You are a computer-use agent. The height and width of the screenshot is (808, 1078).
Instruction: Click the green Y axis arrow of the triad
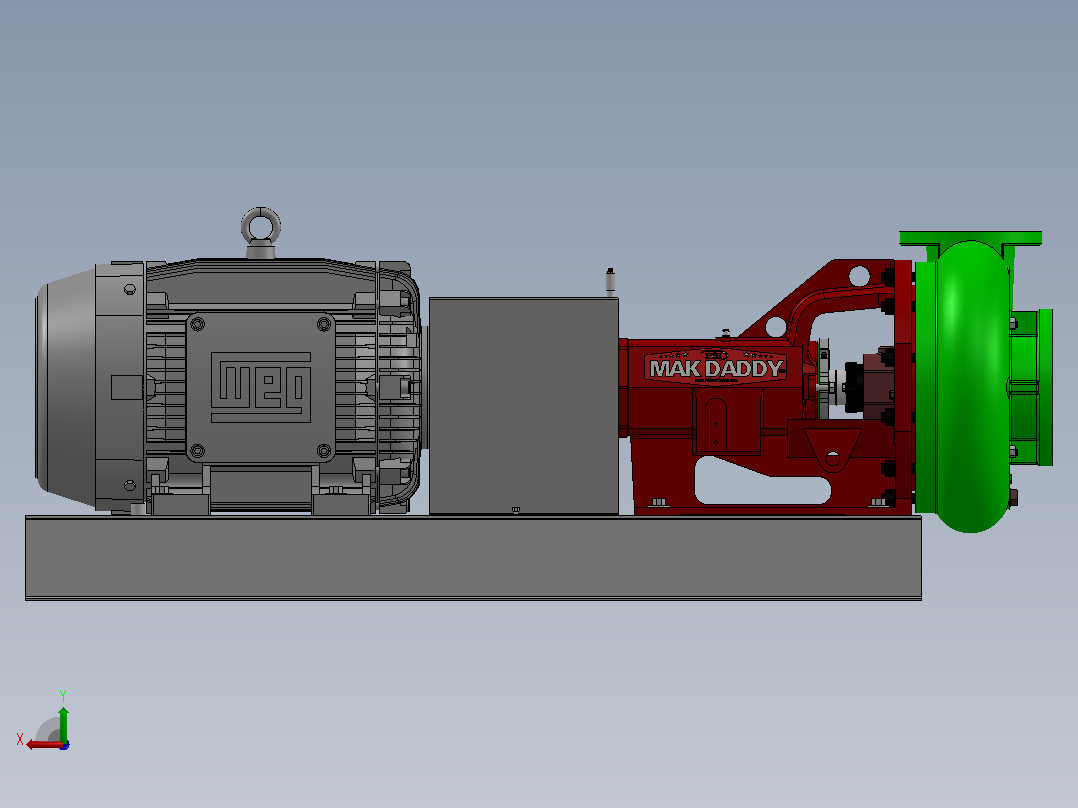coord(63,723)
